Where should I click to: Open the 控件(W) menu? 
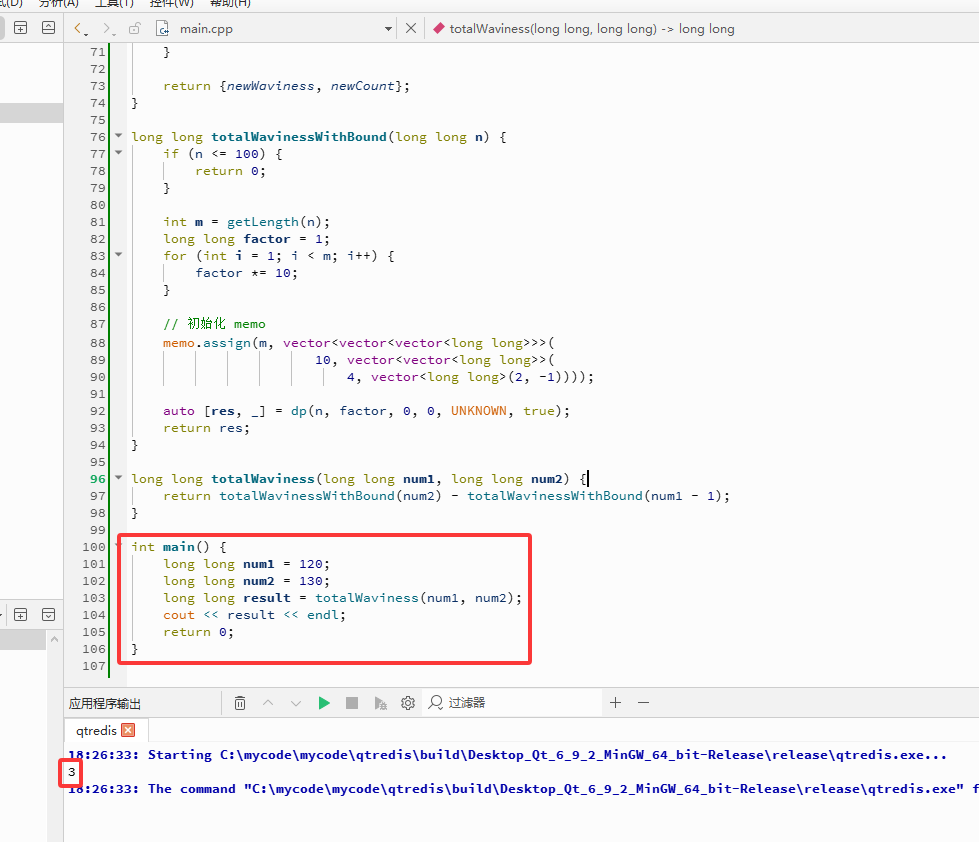click(171, 3)
